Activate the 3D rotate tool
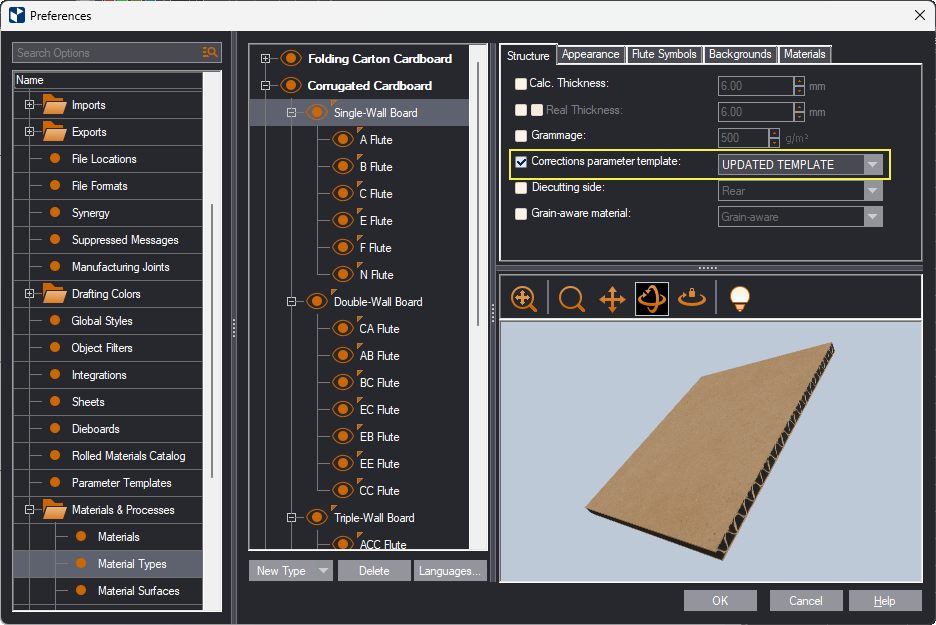 [x=652, y=298]
